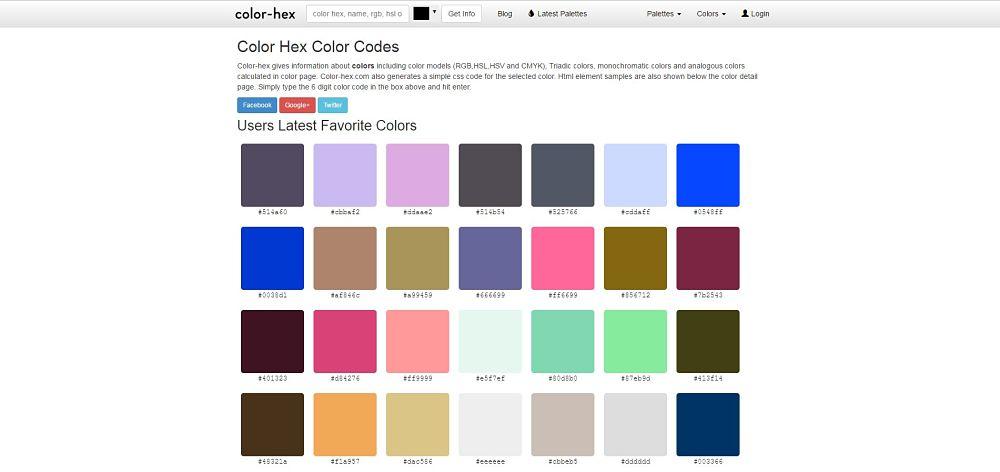The image size is (1000, 472).
Task: Select the bright blue #0548ff swatch
Action: (708, 175)
